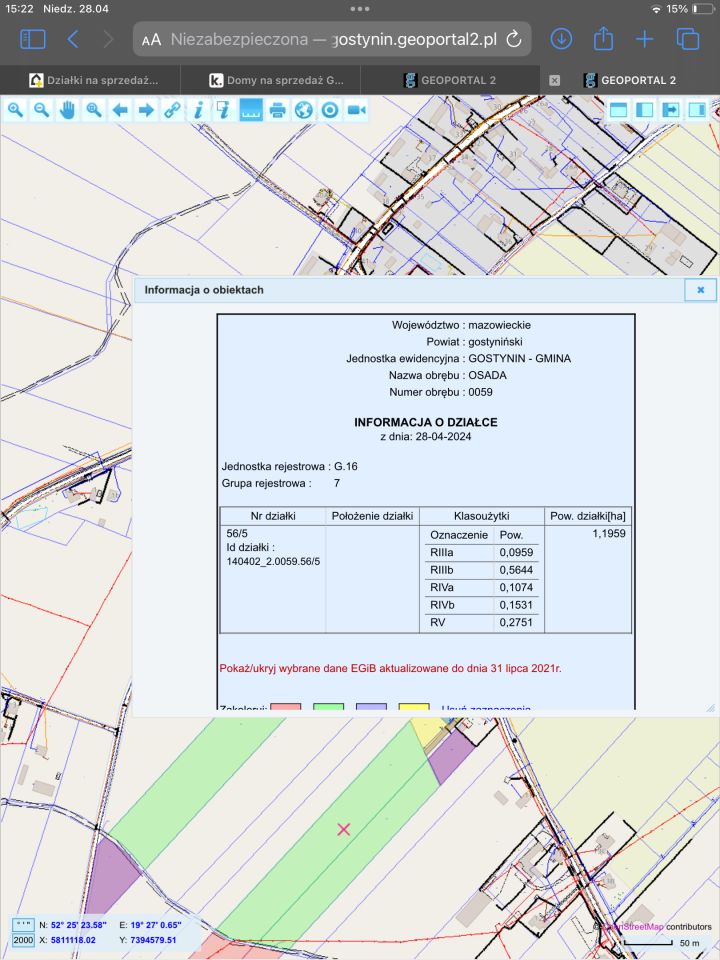The height and width of the screenshot is (960, 720).
Task: Open the globe map layers icon
Action: [x=303, y=110]
